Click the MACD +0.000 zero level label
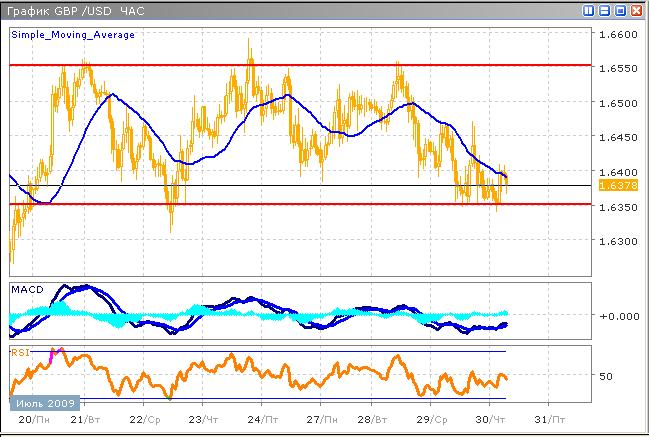 [622, 316]
